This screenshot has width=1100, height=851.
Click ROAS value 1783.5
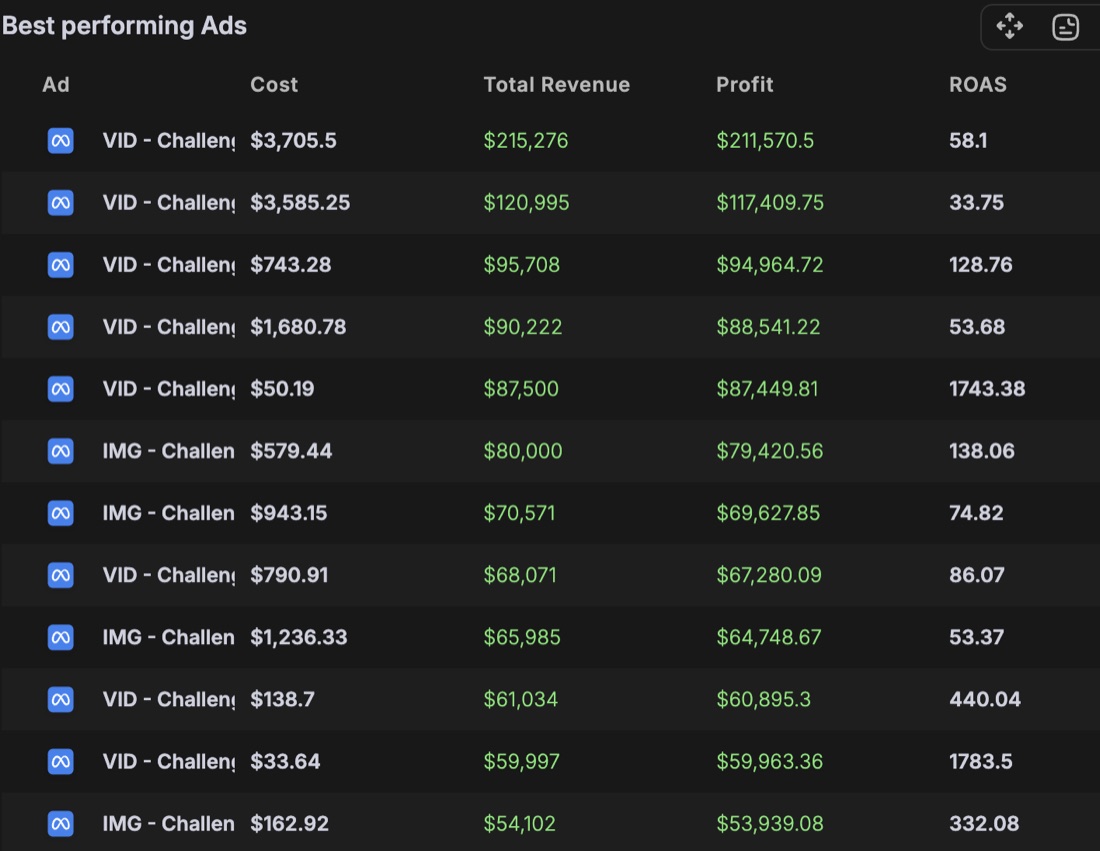coord(981,761)
